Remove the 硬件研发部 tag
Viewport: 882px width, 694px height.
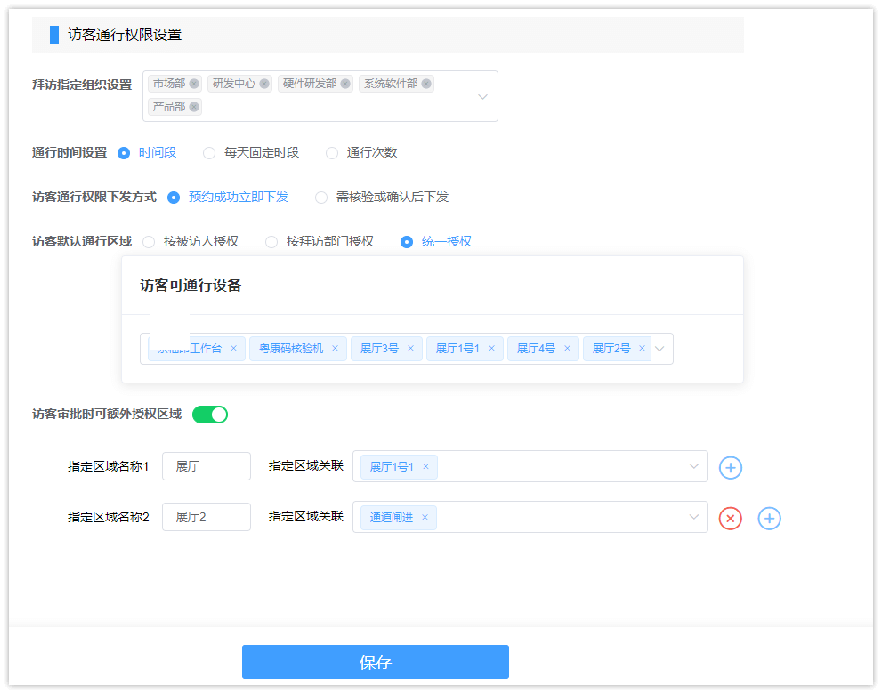pos(345,83)
